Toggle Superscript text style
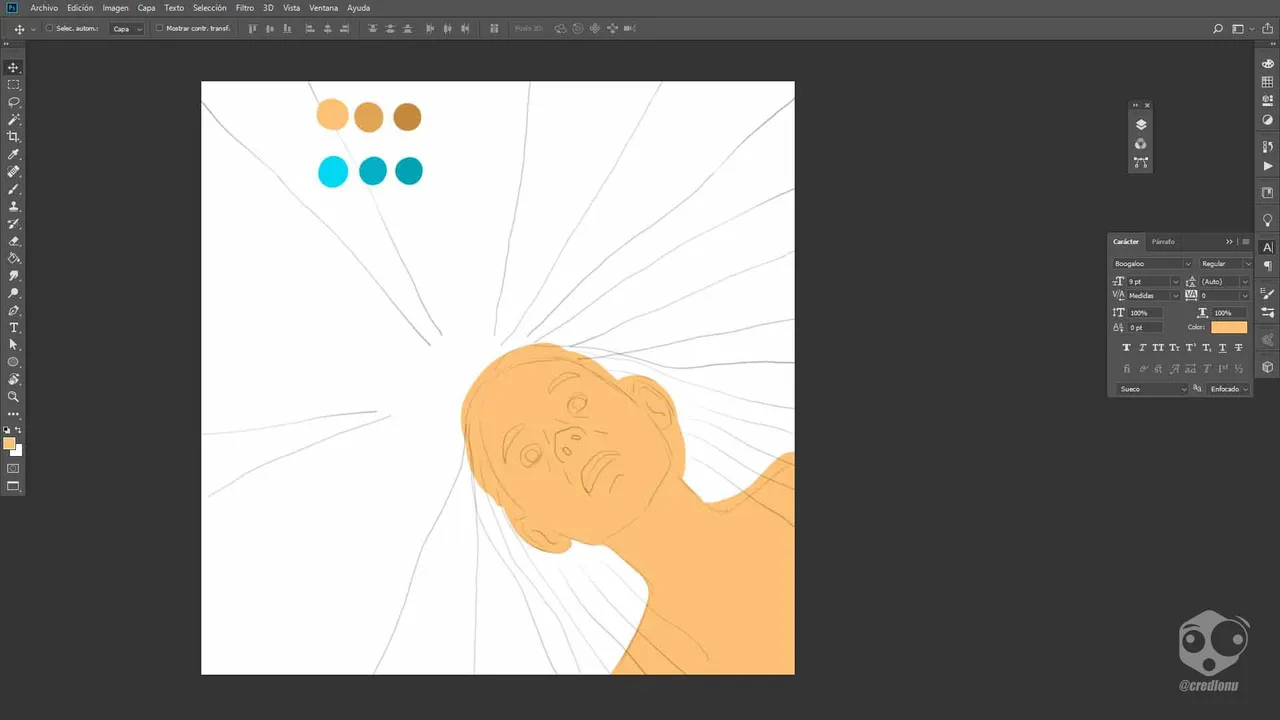1280x720 pixels. [x=1191, y=347]
